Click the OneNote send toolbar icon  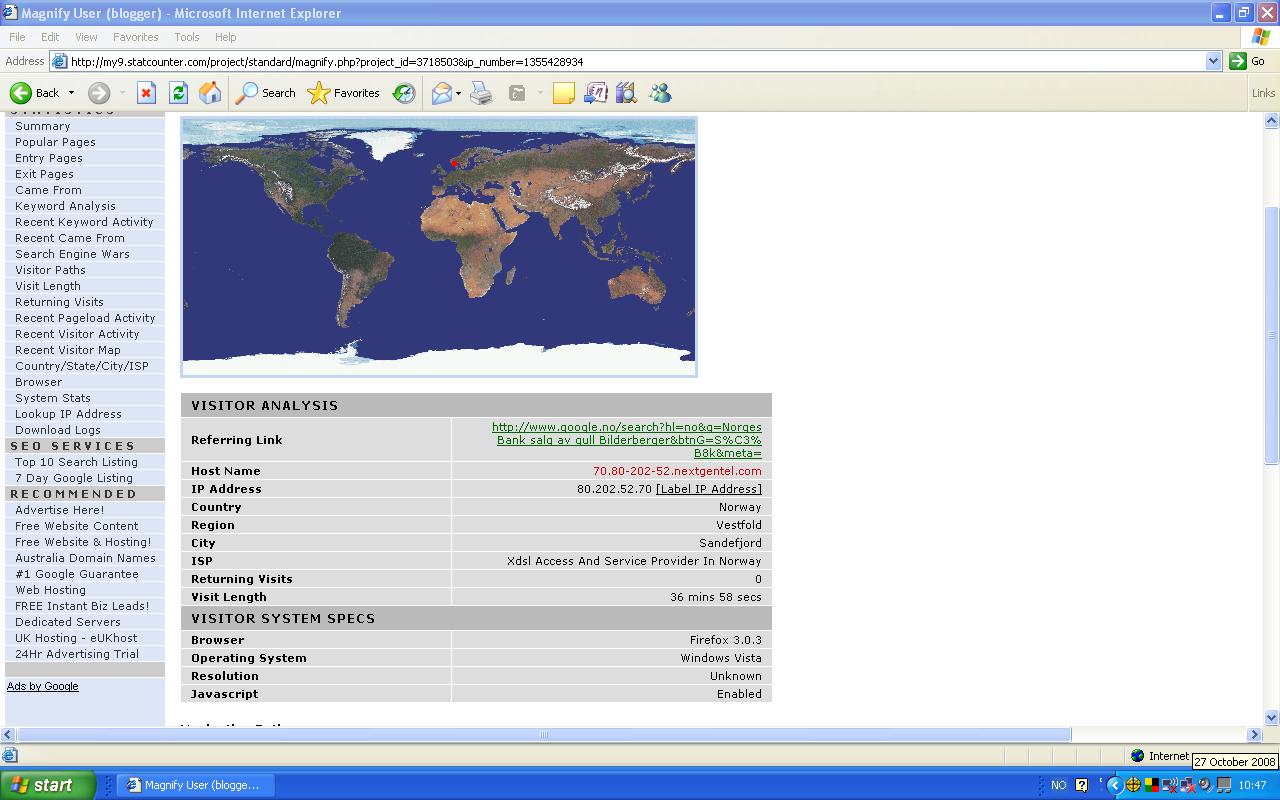(x=595, y=93)
